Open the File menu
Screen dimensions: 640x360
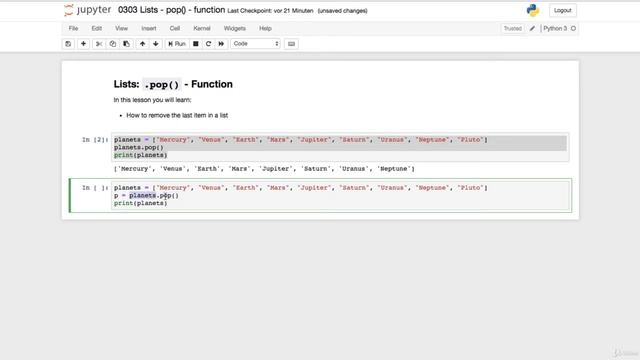point(73,29)
